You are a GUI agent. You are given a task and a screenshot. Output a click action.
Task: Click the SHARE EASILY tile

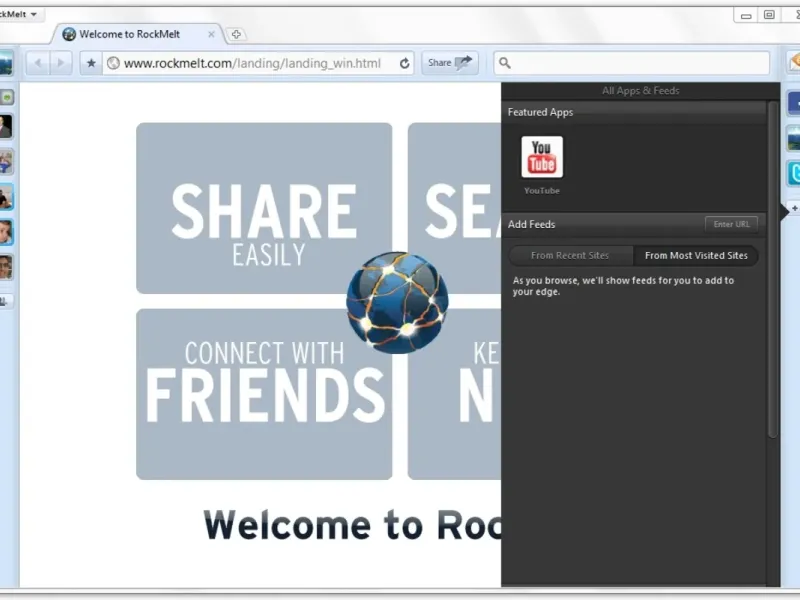[x=264, y=208]
